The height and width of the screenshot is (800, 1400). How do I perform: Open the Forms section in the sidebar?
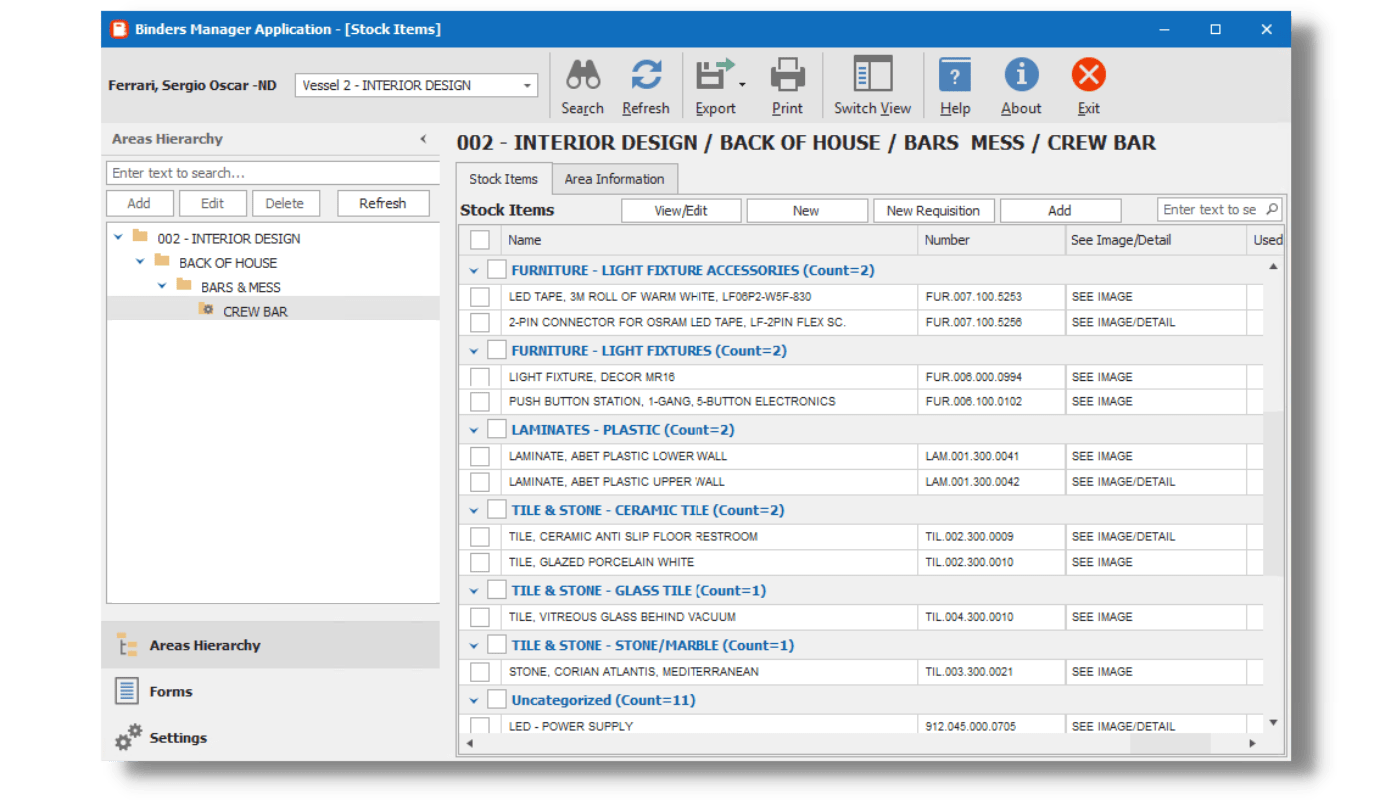click(169, 691)
